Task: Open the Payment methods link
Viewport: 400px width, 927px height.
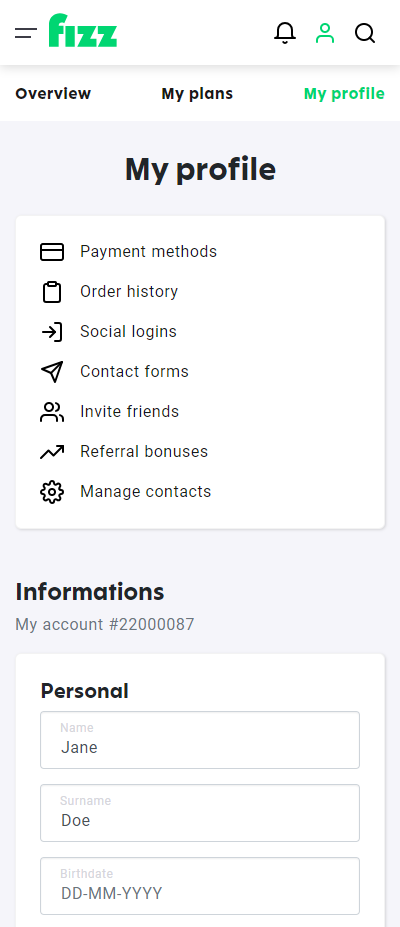Action: tap(148, 252)
